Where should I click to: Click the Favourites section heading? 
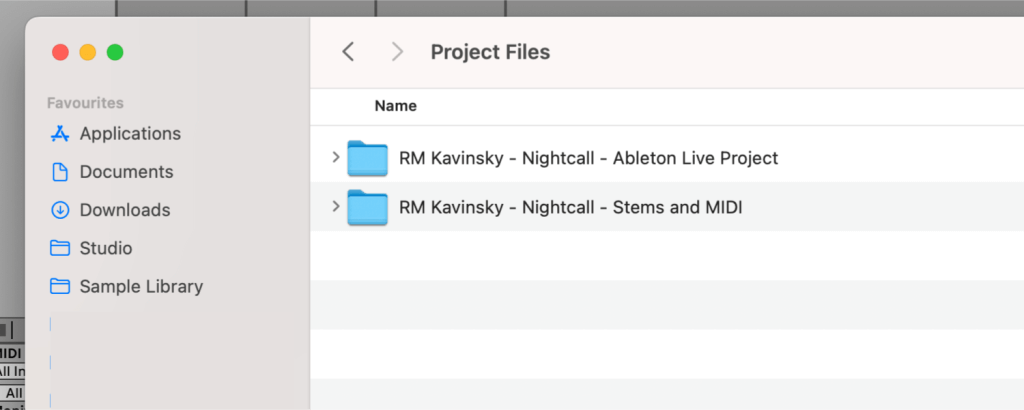(x=86, y=103)
